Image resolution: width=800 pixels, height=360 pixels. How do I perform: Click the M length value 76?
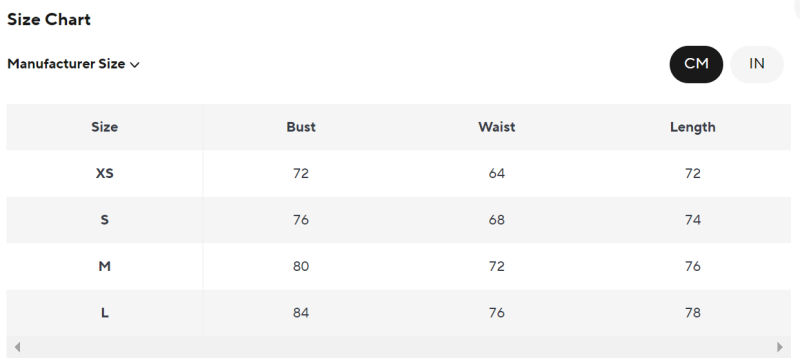point(692,266)
